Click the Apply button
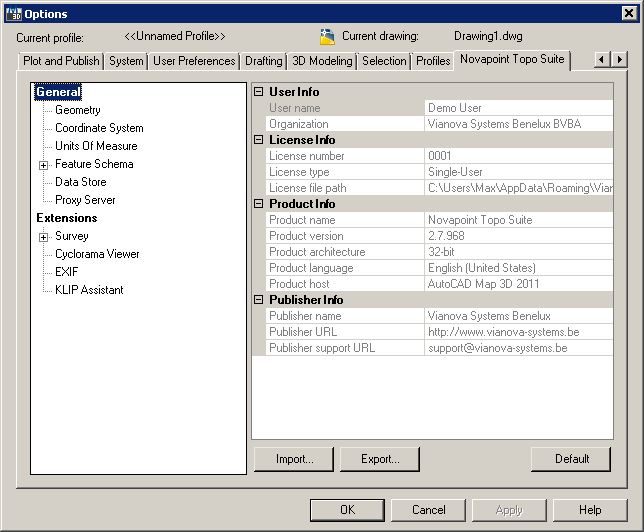 [x=509, y=510]
